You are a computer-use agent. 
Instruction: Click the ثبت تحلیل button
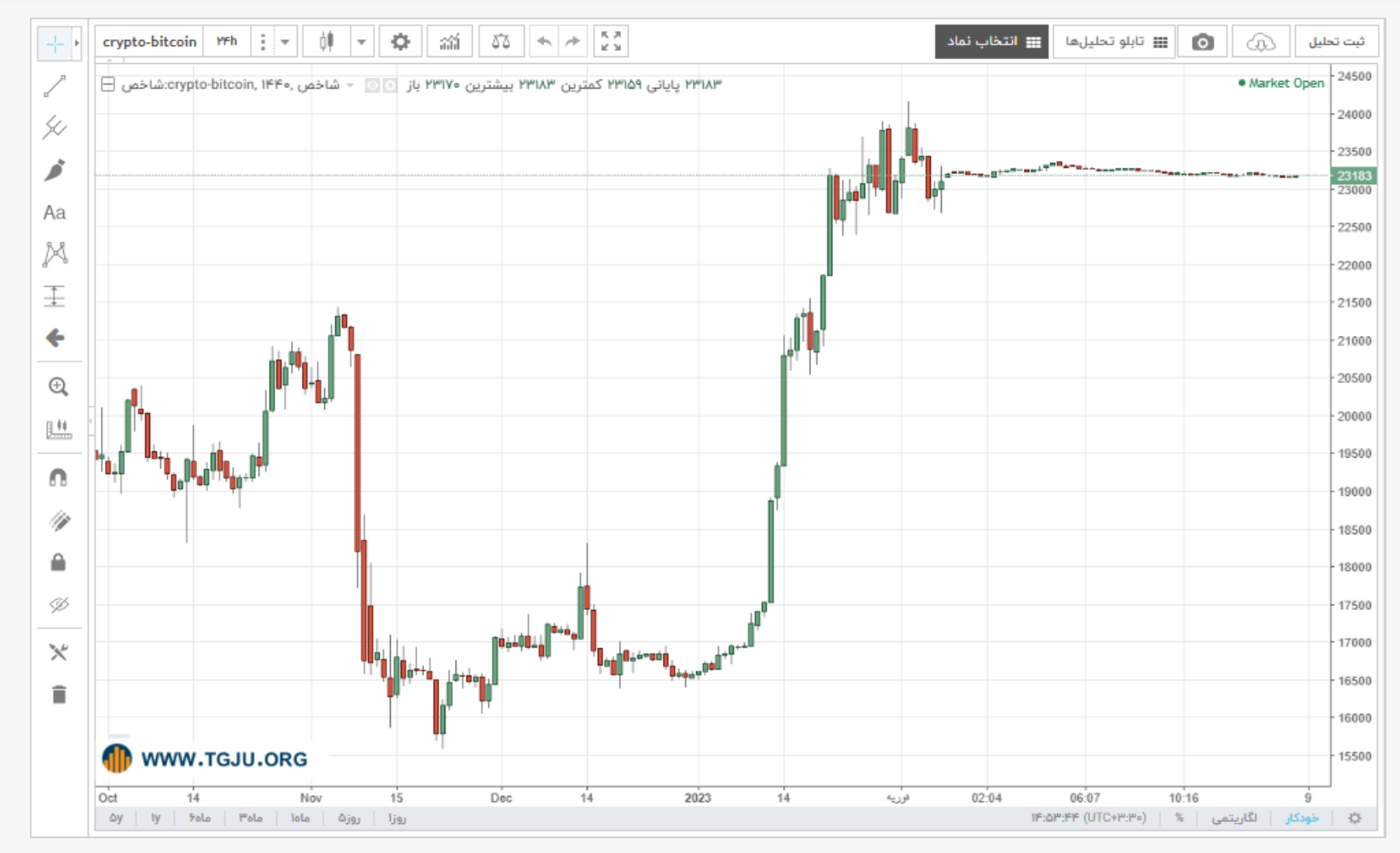point(1337,42)
